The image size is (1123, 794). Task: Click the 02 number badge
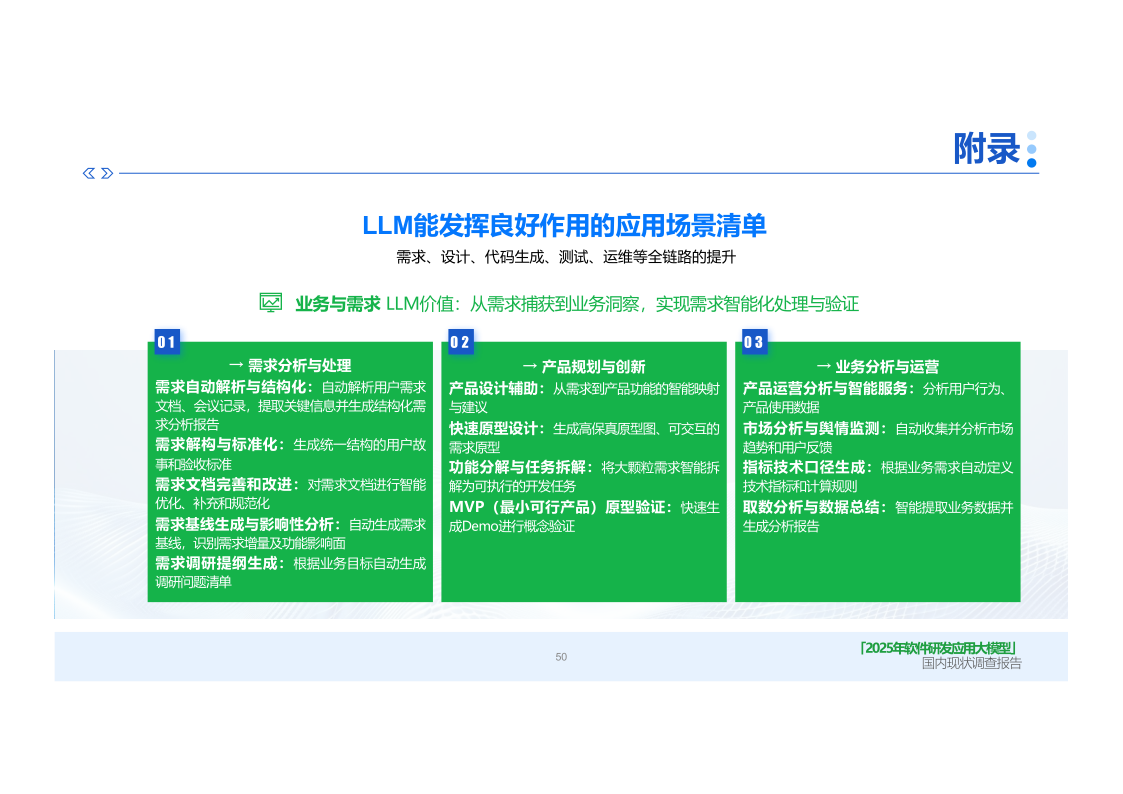pyautogui.click(x=461, y=342)
